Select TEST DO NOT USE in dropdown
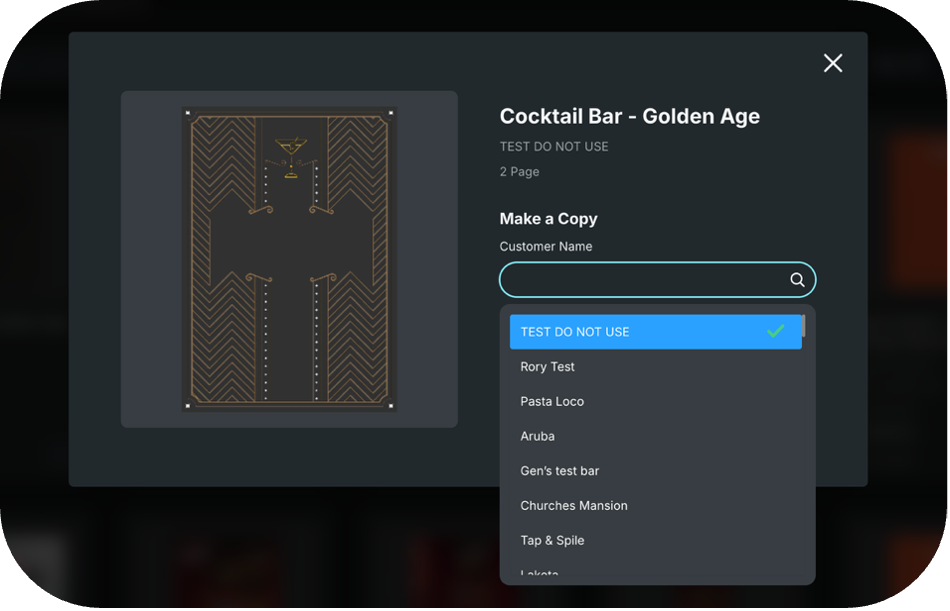This screenshot has height=611, width=950. pyautogui.click(x=656, y=332)
